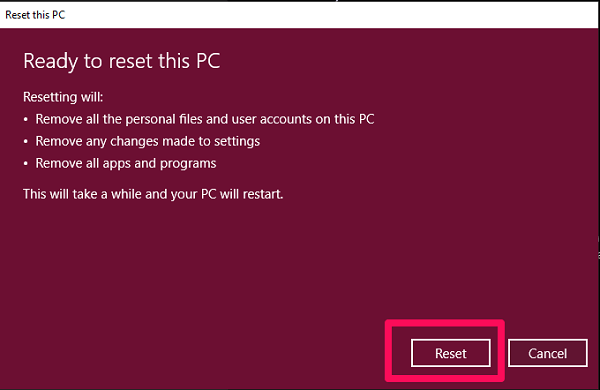Click the 'Ready to reset this PC' heading
Image resolution: width=600 pixels, height=390 pixels.
[x=122, y=61]
